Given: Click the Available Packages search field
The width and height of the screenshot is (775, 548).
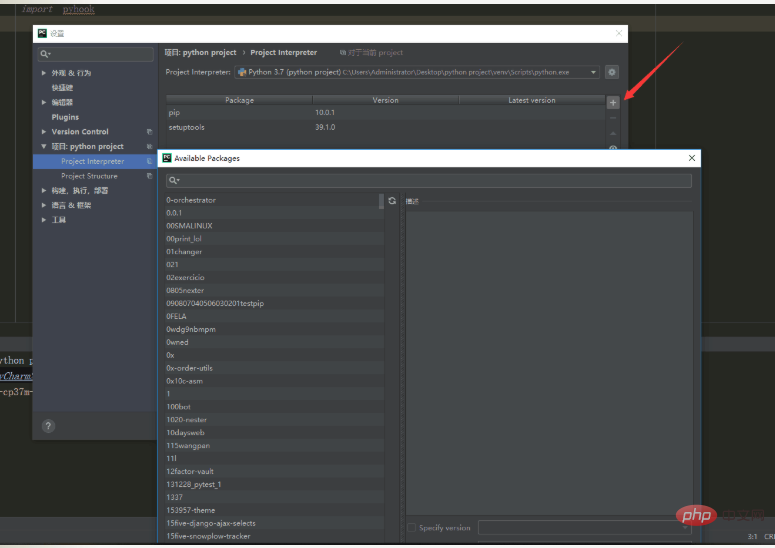Looking at the screenshot, I should pos(429,180).
